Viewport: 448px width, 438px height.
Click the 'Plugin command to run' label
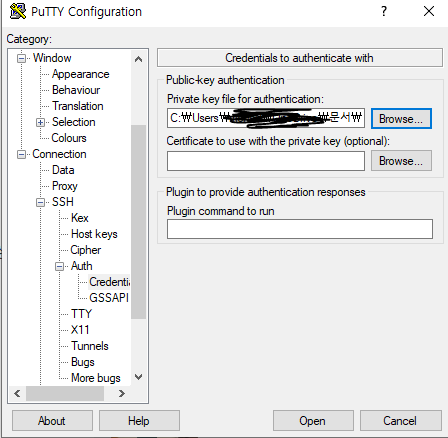221,211
